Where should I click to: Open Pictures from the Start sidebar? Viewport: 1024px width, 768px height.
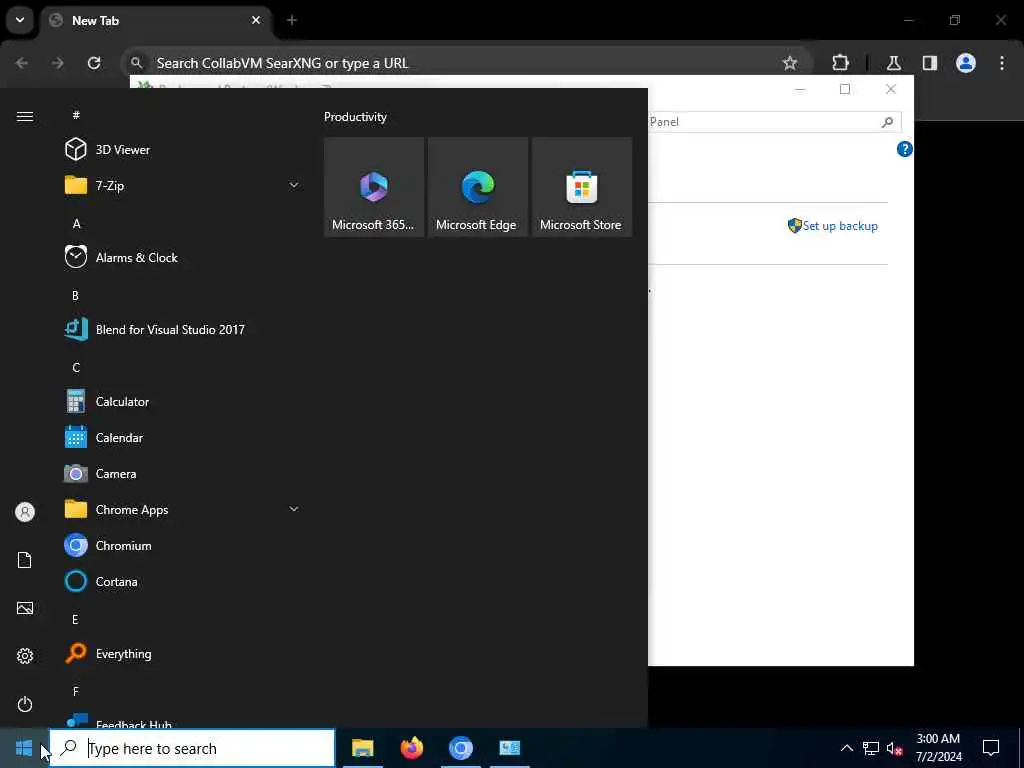[25, 608]
